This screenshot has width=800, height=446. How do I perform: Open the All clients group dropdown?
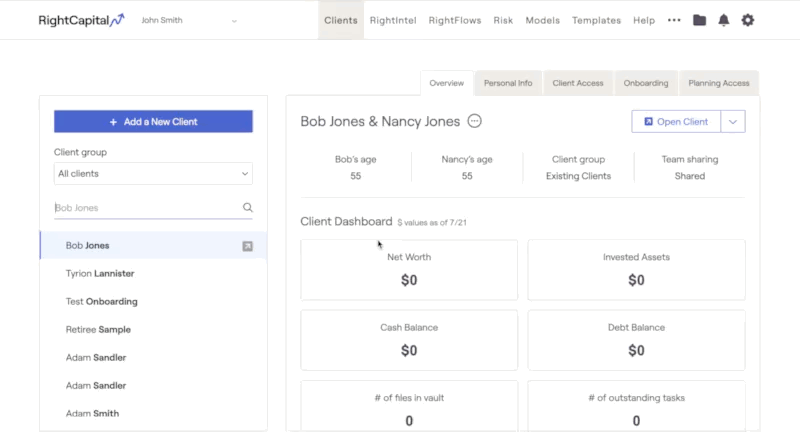coord(153,174)
